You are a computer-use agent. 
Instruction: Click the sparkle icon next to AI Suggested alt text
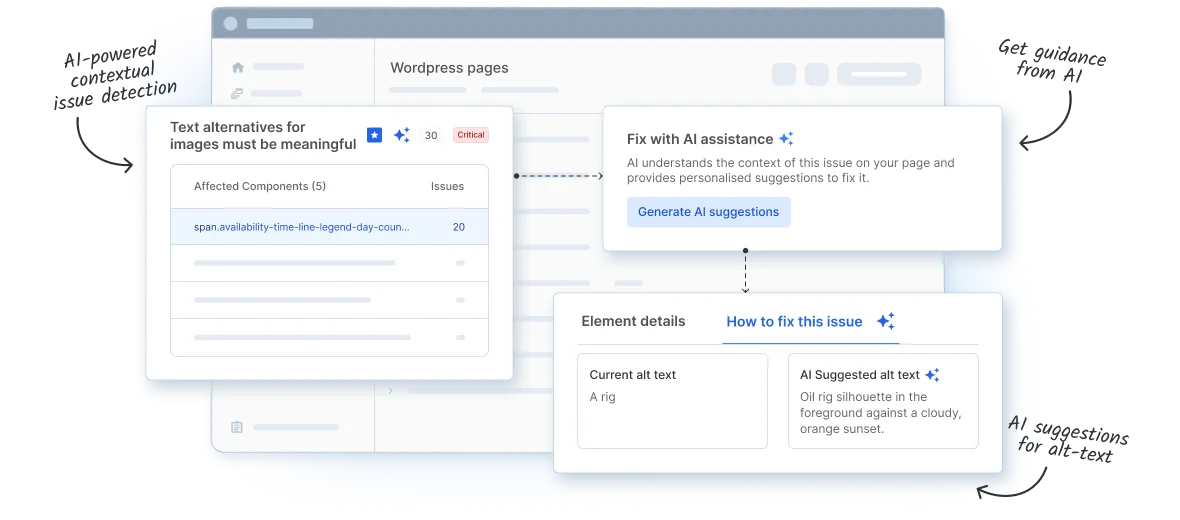[x=932, y=375]
